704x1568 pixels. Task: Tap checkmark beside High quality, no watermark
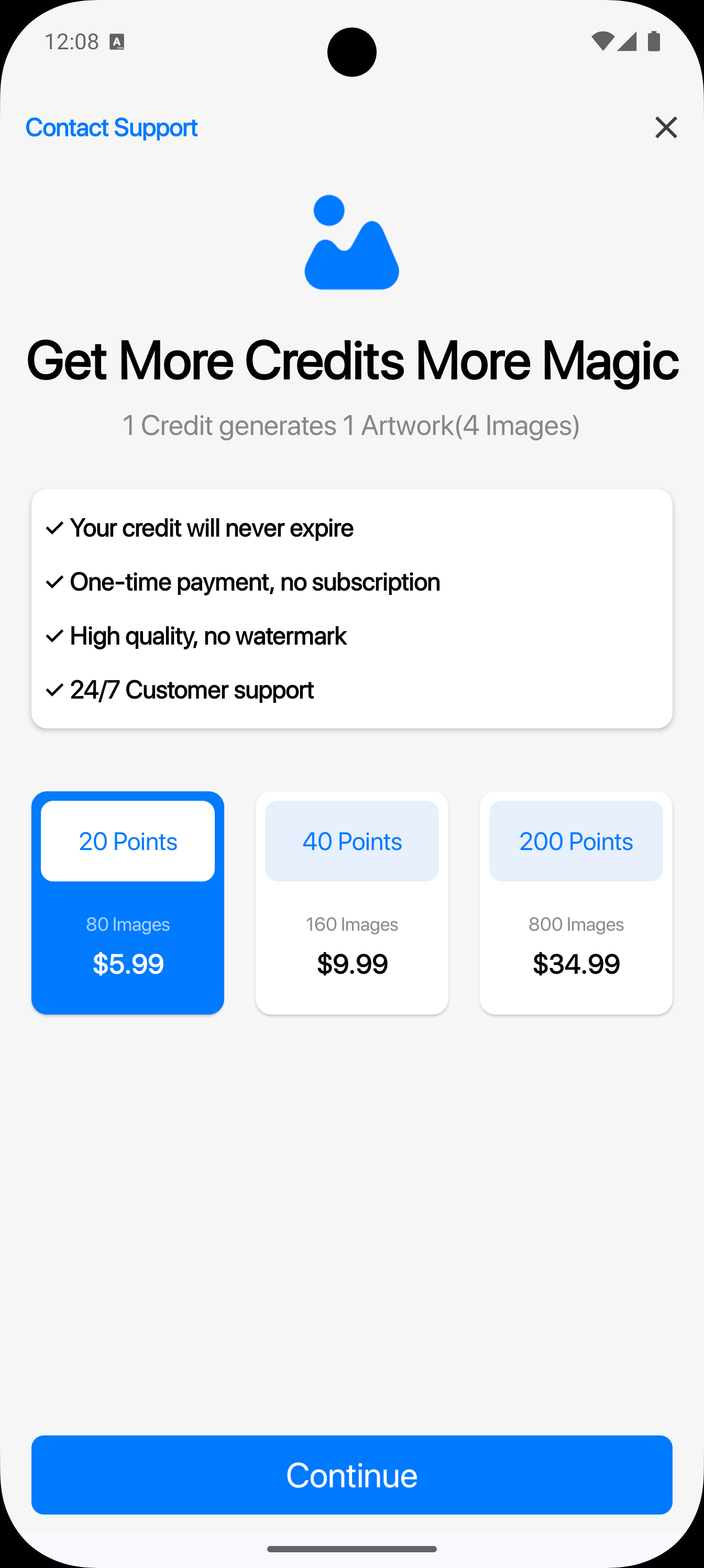click(55, 636)
